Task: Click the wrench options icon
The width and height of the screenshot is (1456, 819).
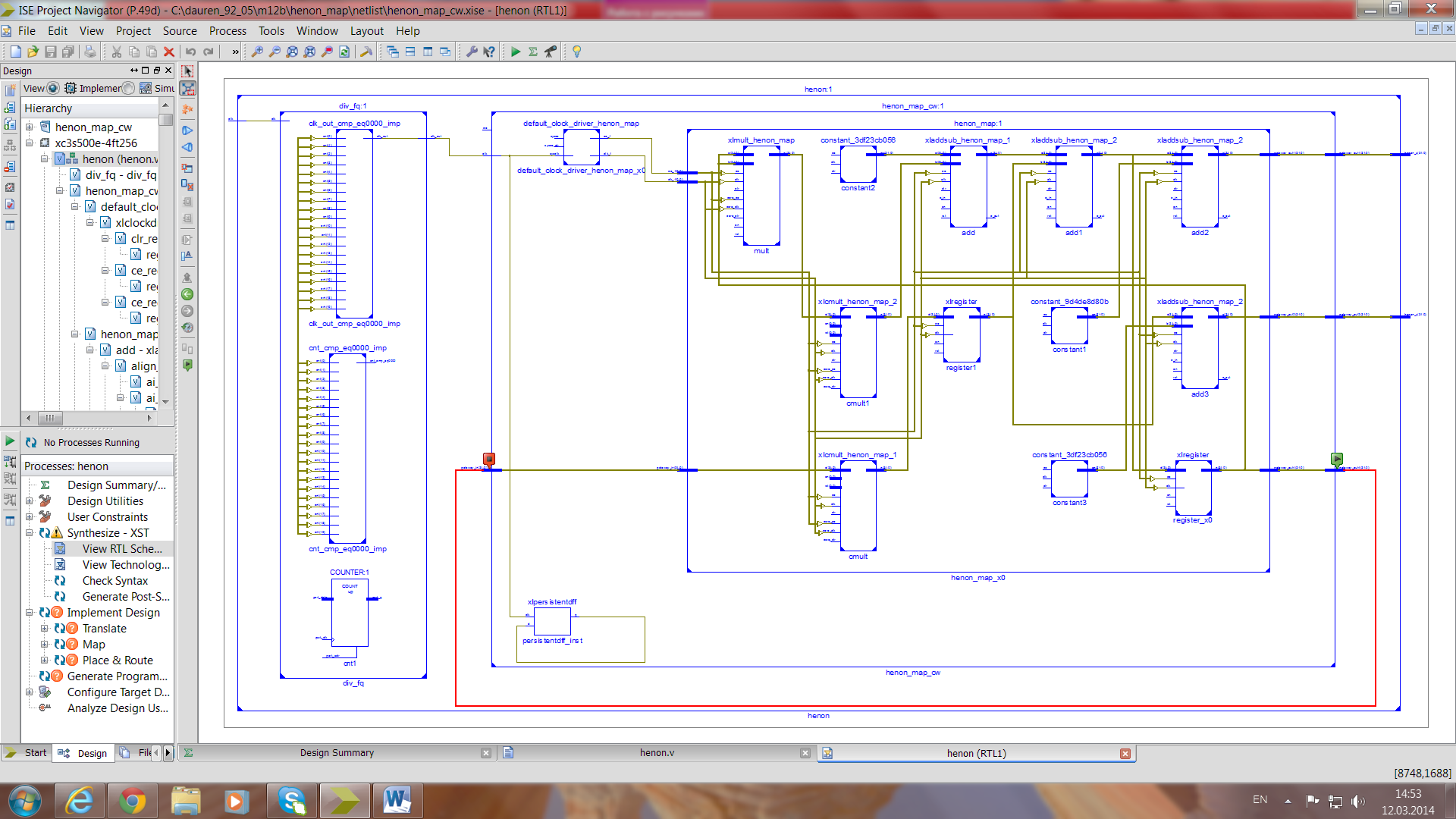Action: pos(471,52)
